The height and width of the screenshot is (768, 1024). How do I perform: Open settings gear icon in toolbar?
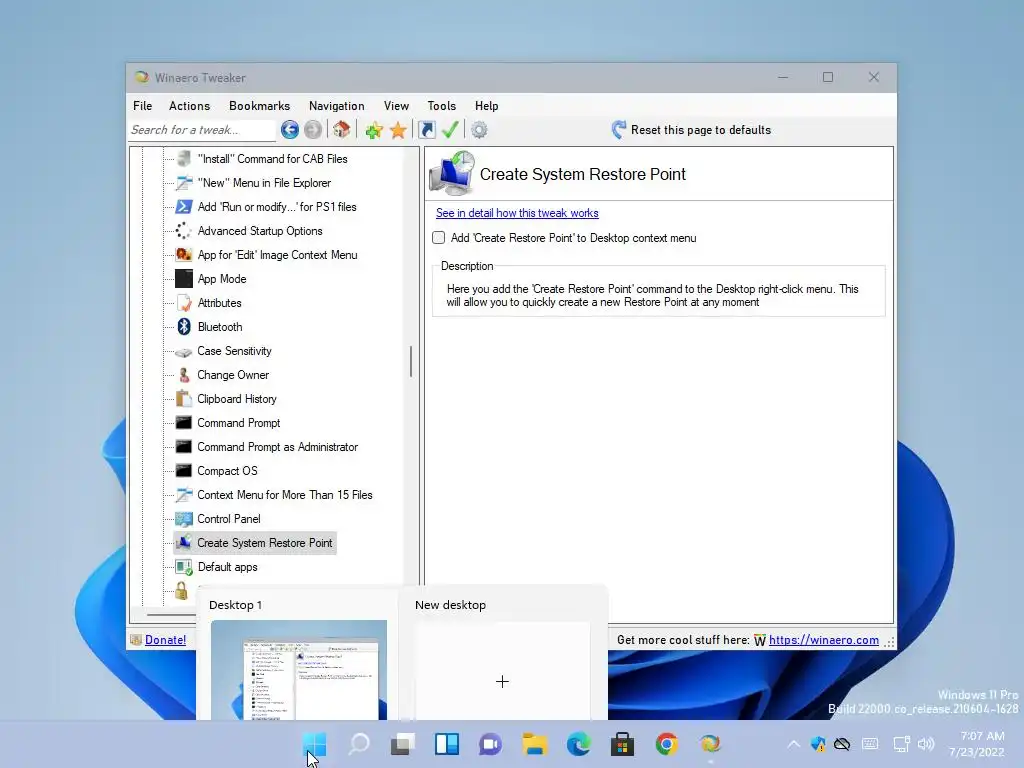coord(479,130)
